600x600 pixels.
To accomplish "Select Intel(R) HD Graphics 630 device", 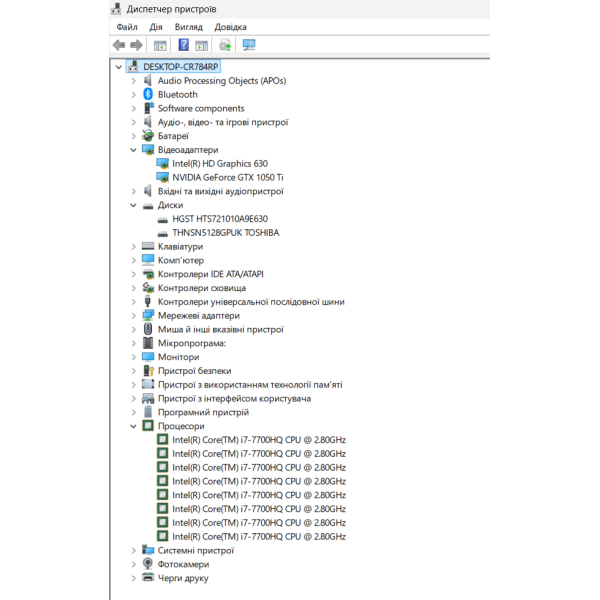I will click(x=220, y=163).
